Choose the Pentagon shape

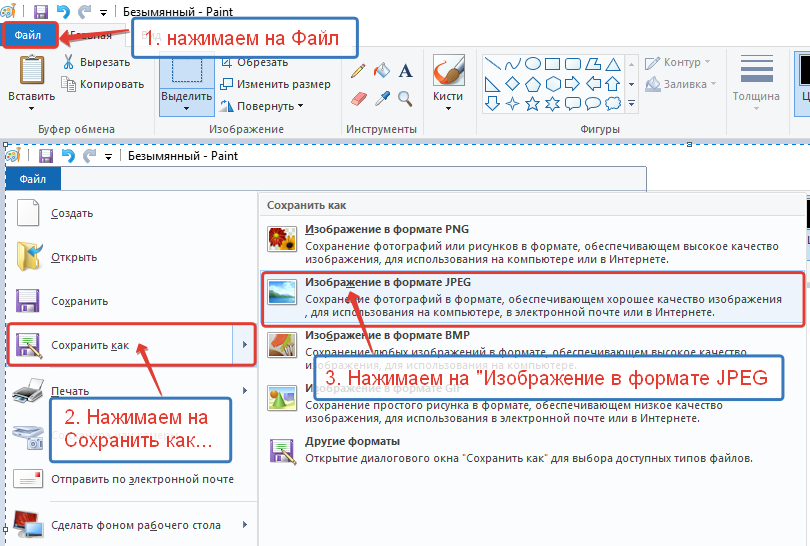coord(533,84)
